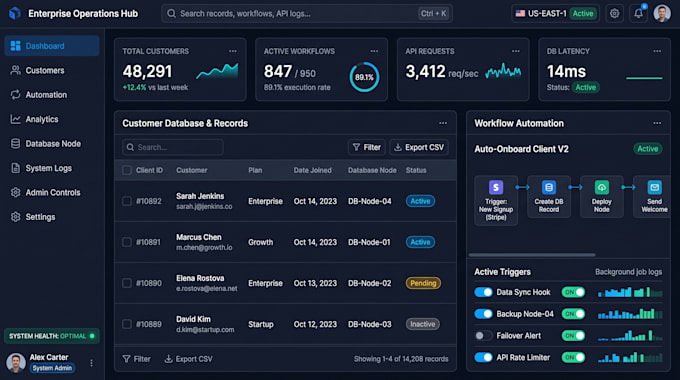Image resolution: width=680 pixels, height=380 pixels.
Task: Click the top Export CSV button
Action: (419, 147)
